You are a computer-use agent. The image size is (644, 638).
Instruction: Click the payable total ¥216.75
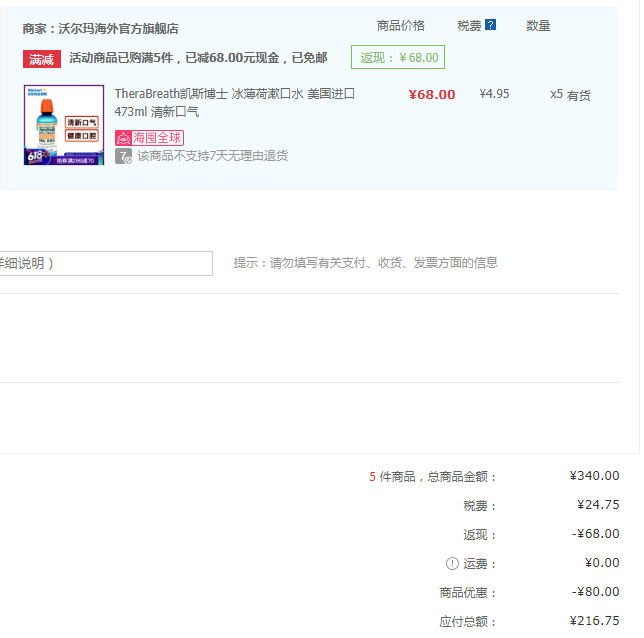pyautogui.click(x=594, y=621)
